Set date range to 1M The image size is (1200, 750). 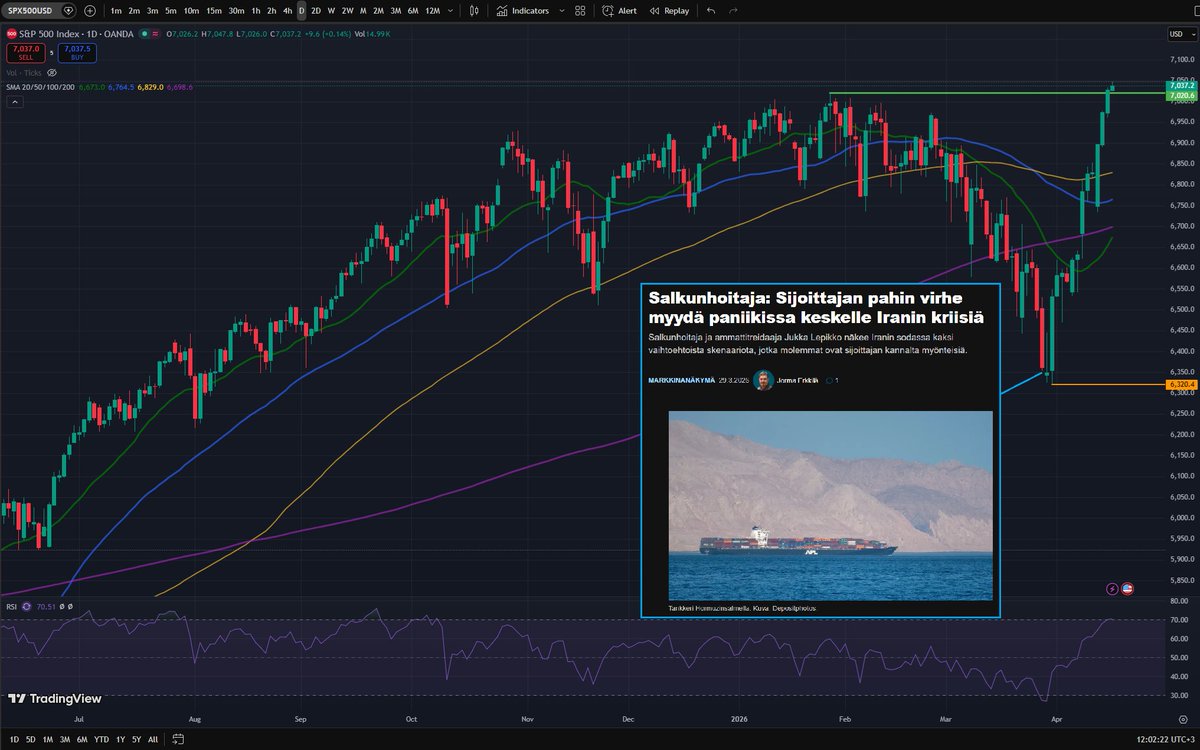pyautogui.click(x=47, y=739)
